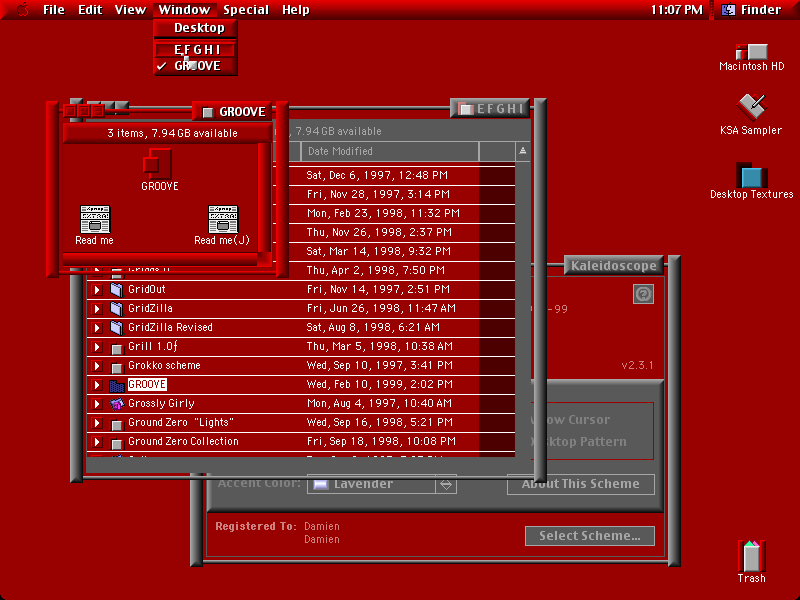The image size is (800, 600).
Task: Click the "Grill 1.0f" file name
Action: point(153,346)
